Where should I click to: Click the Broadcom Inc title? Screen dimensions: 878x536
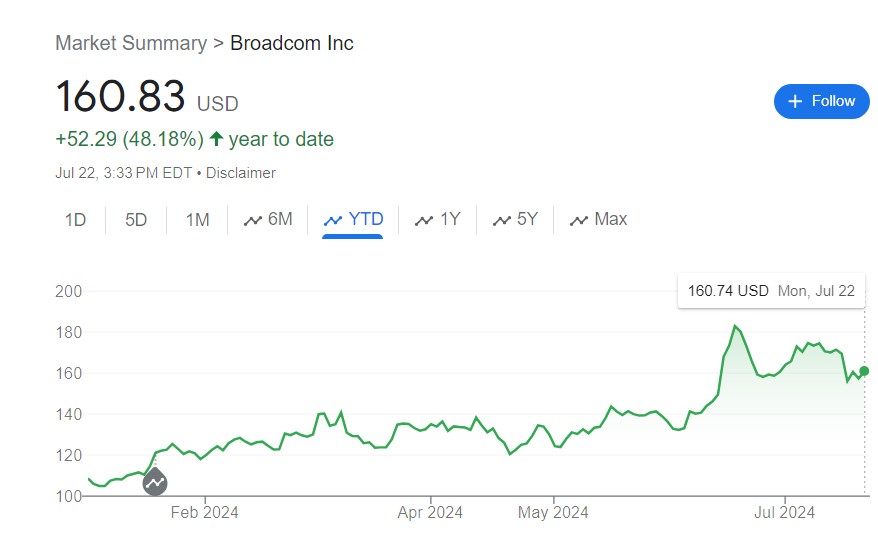(292, 43)
